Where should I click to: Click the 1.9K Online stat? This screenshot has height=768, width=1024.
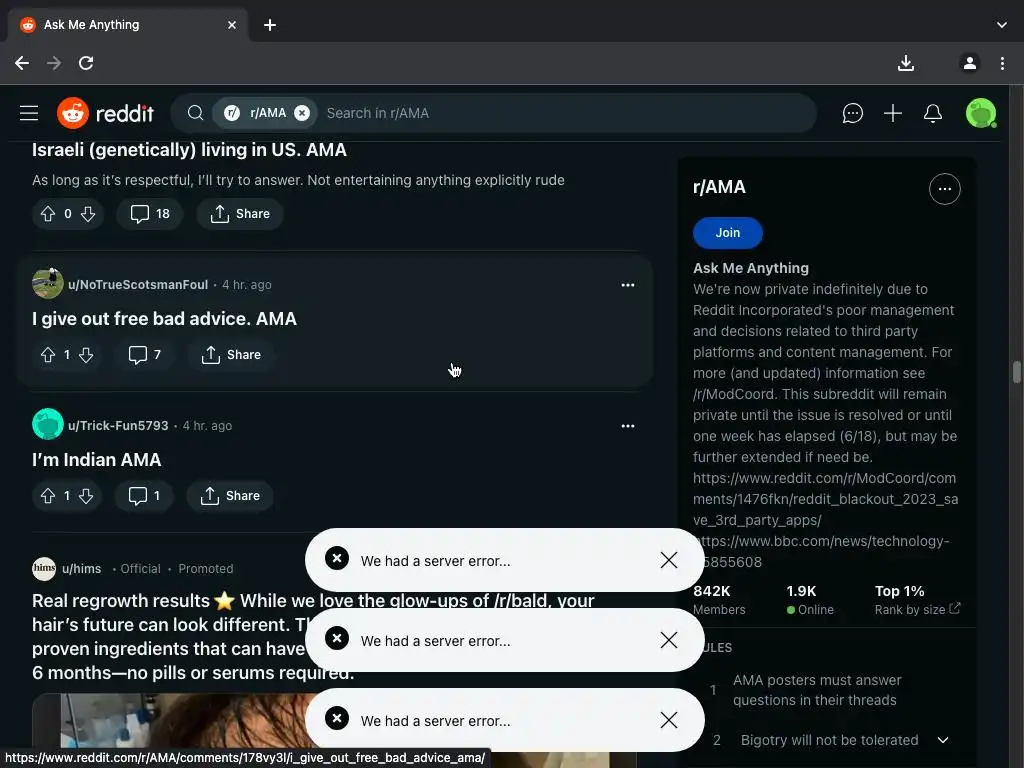point(810,600)
